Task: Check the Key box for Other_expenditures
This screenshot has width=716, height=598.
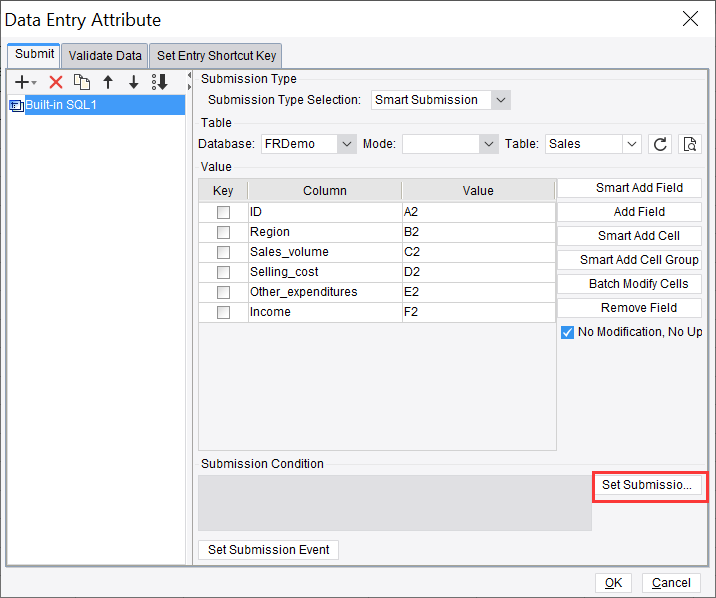Action: click(x=223, y=292)
